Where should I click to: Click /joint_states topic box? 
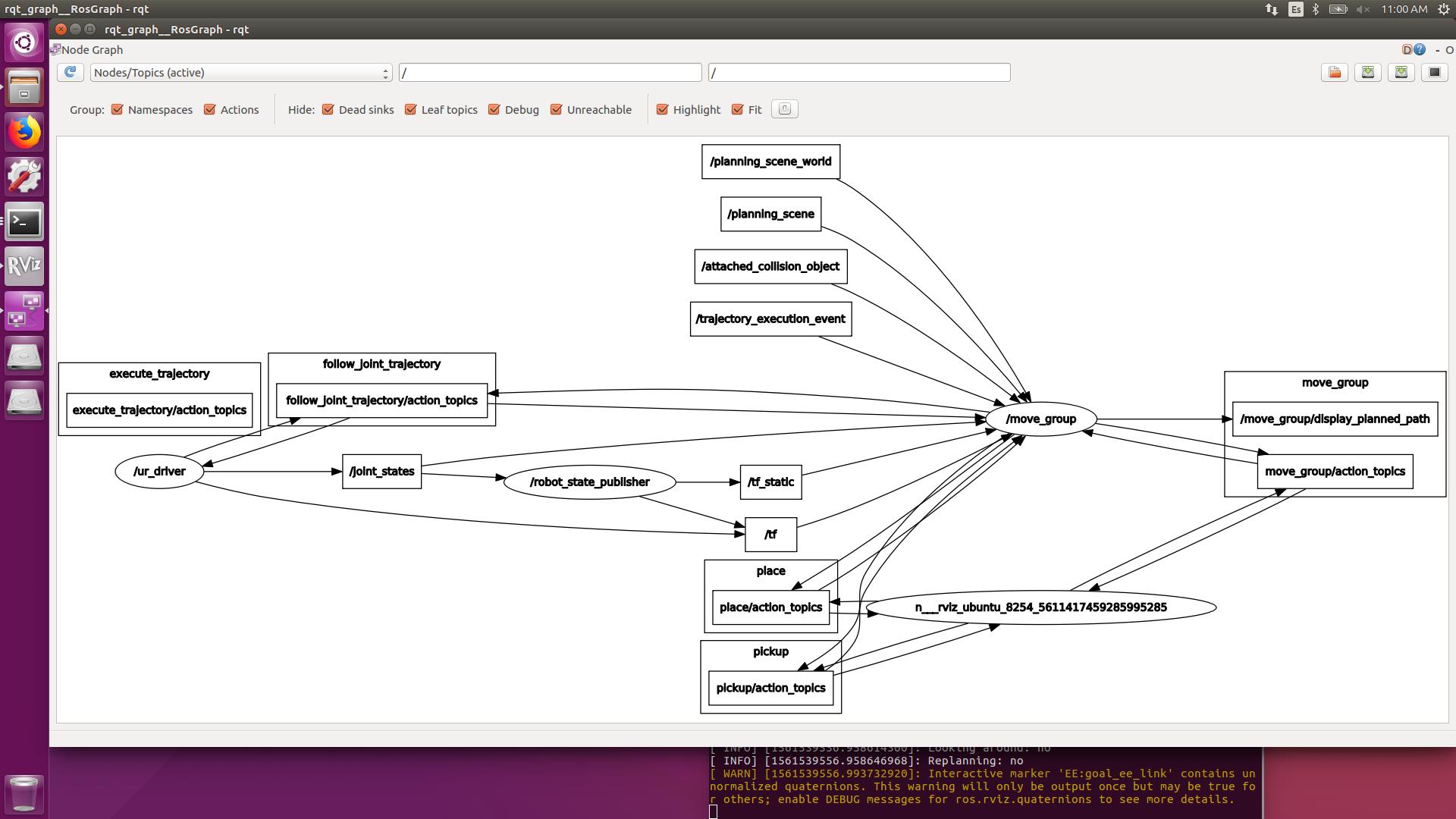381,471
